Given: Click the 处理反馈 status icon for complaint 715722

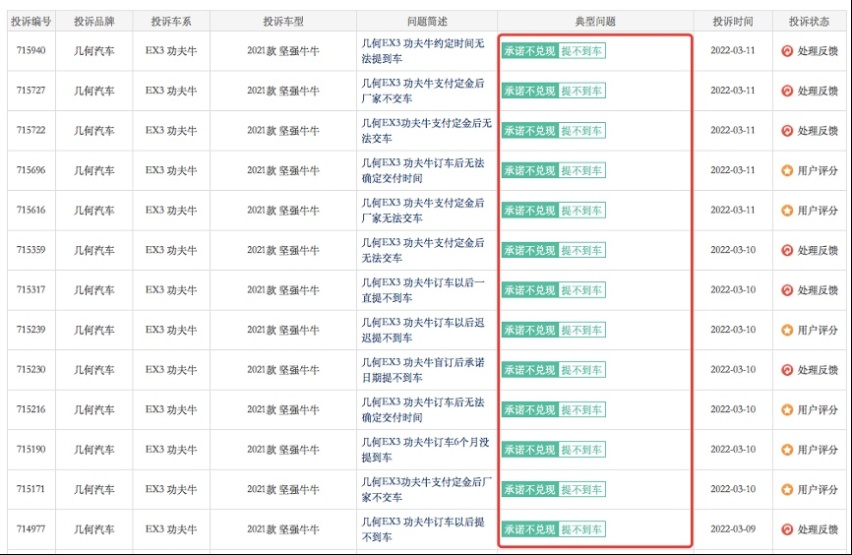Looking at the screenshot, I should [787, 130].
